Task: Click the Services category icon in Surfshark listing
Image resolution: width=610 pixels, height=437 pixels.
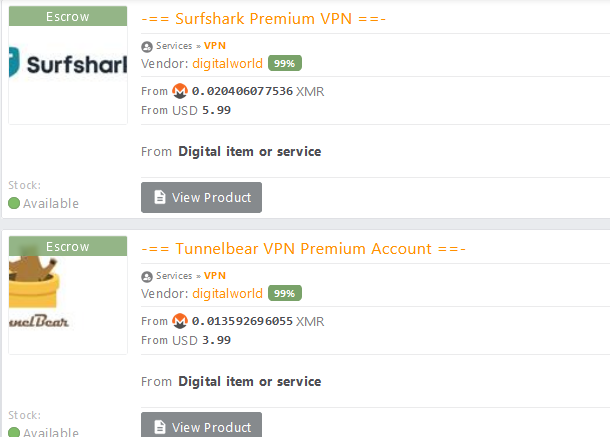Action: click(147, 46)
